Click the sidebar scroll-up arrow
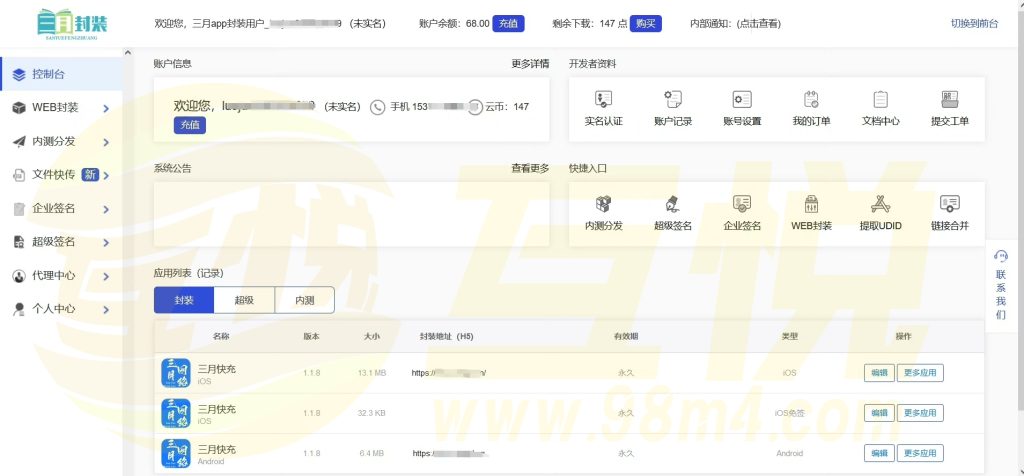Image resolution: width=1024 pixels, height=476 pixels. [127, 53]
